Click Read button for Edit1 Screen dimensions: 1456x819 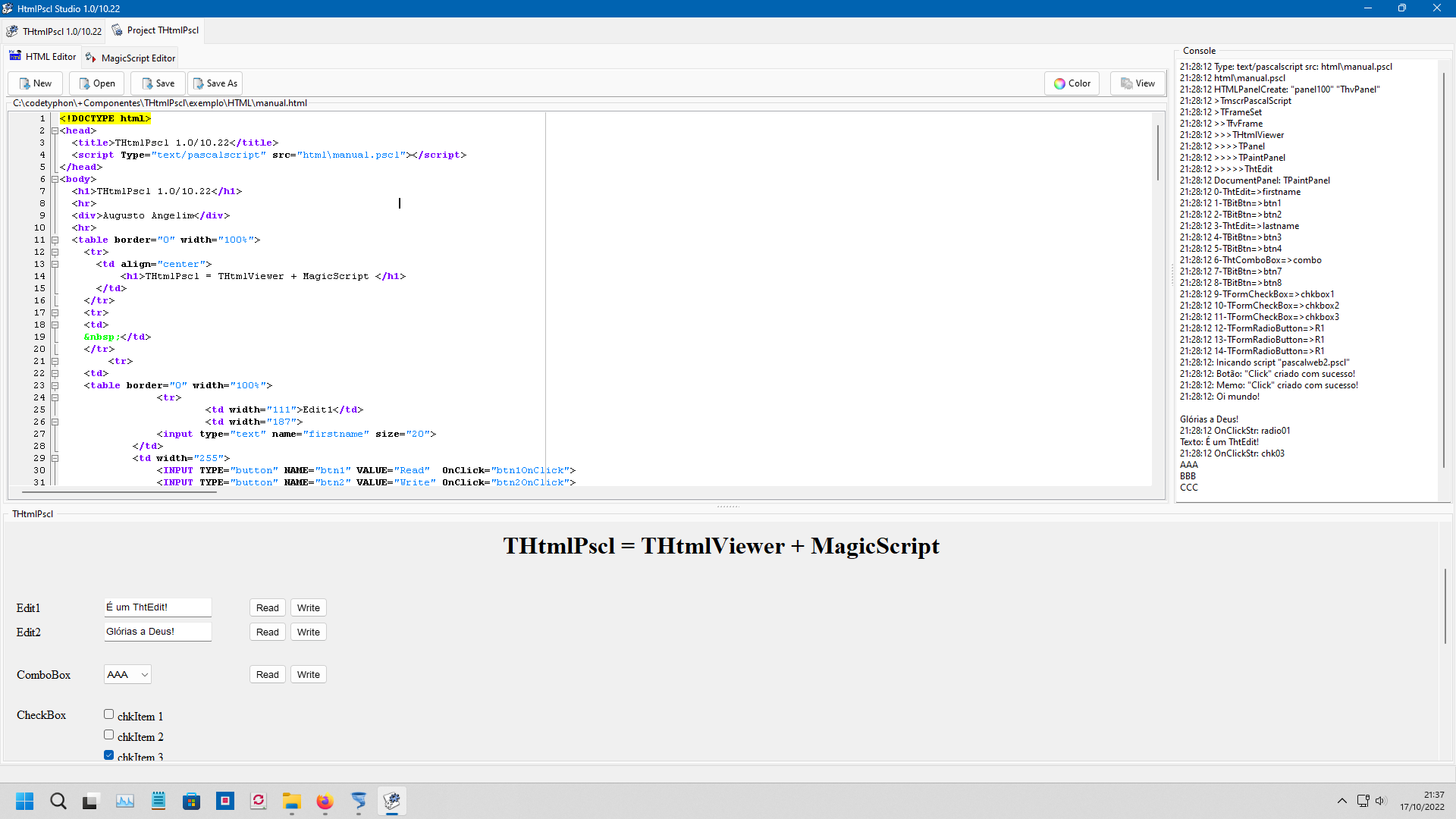click(x=267, y=607)
